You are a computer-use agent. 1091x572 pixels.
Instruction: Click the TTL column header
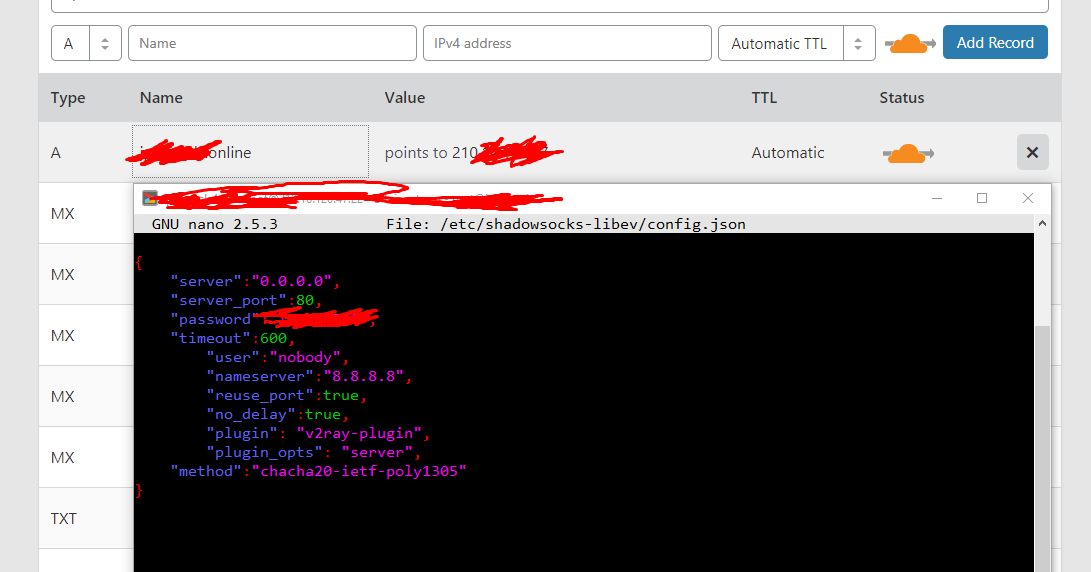(x=764, y=97)
